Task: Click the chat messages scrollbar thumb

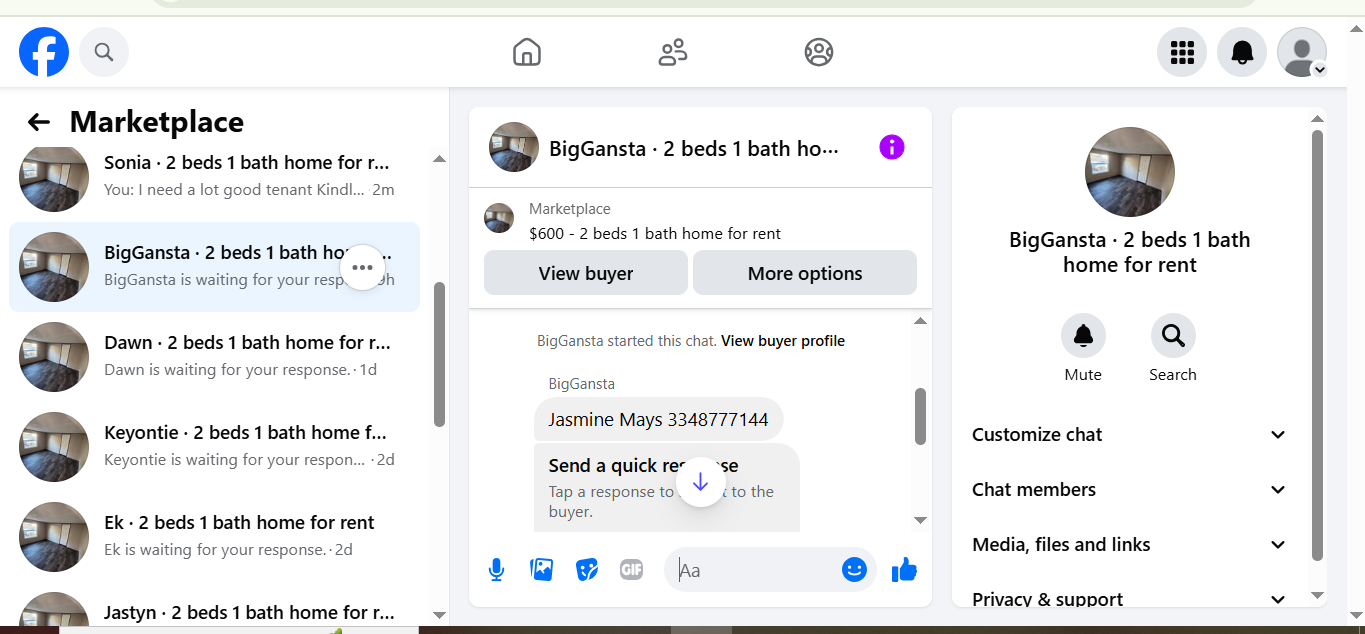Action: 920,416
